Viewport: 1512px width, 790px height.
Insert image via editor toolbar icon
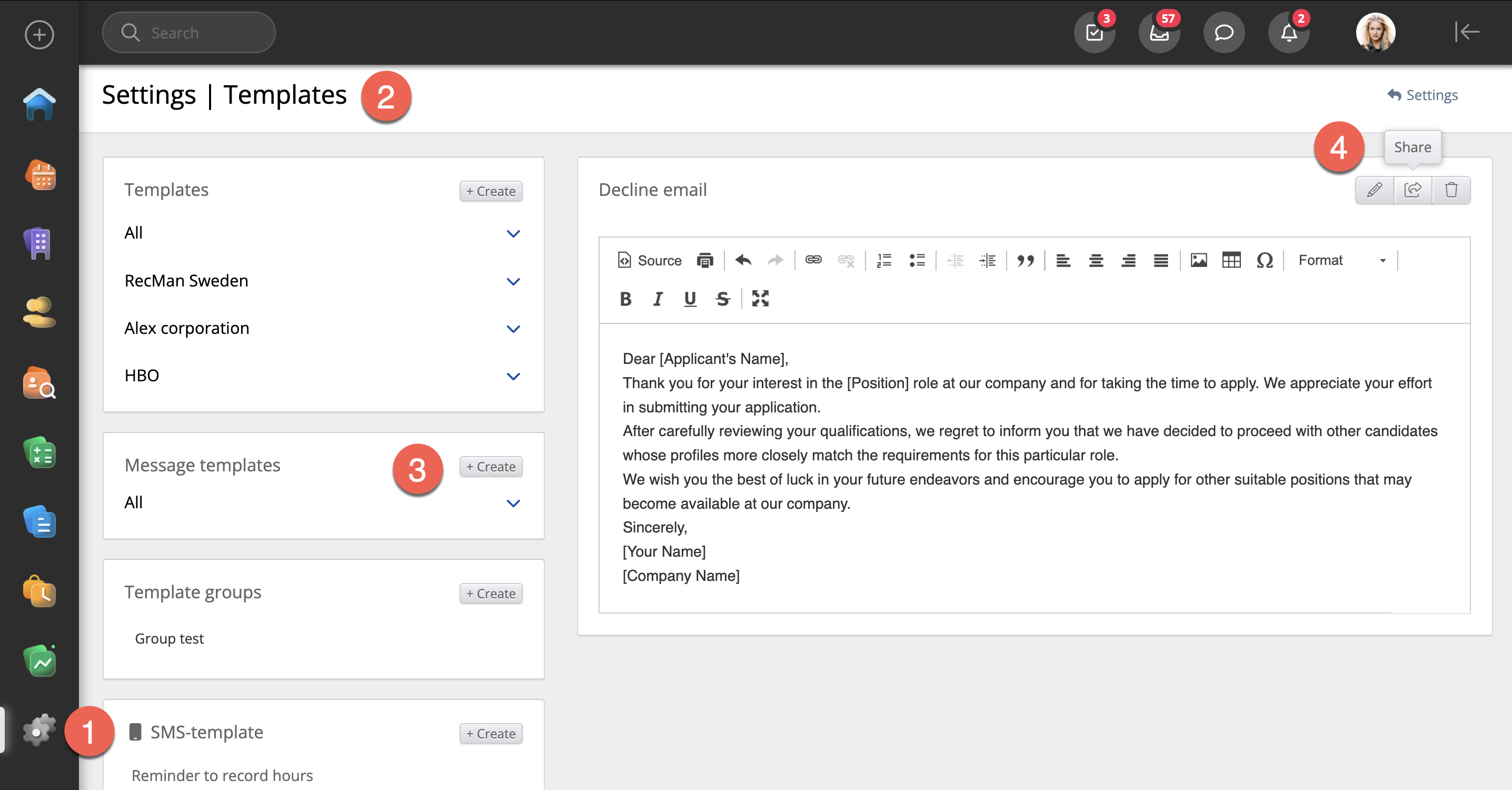[1199, 260]
